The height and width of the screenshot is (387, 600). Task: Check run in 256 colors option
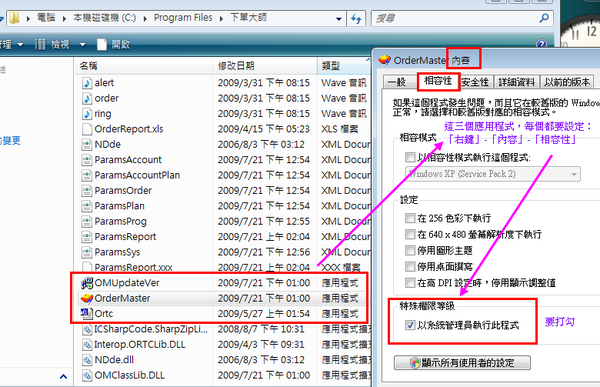410,218
